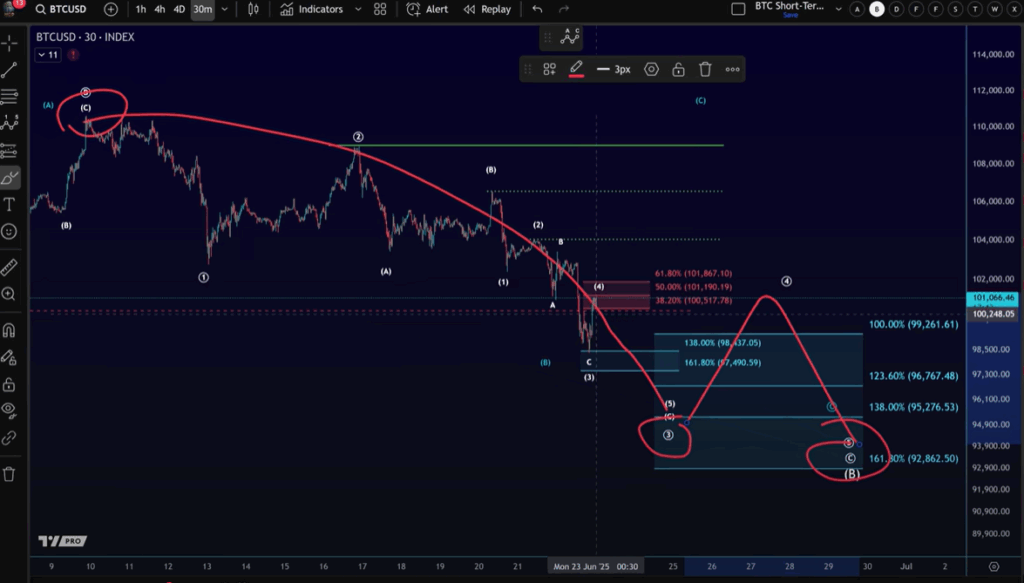Expand the timeframe interval dropdown
1024x583 pixels.
click(225, 9)
